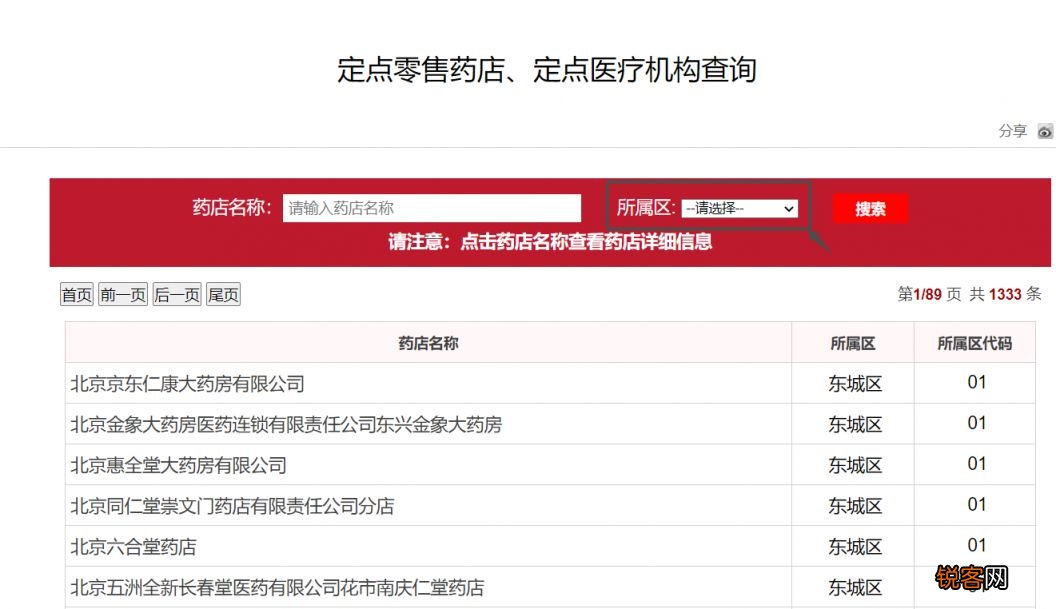The width and height of the screenshot is (1056, 609).
Task: Click the 分享 share link
Action: point(1012,131)
